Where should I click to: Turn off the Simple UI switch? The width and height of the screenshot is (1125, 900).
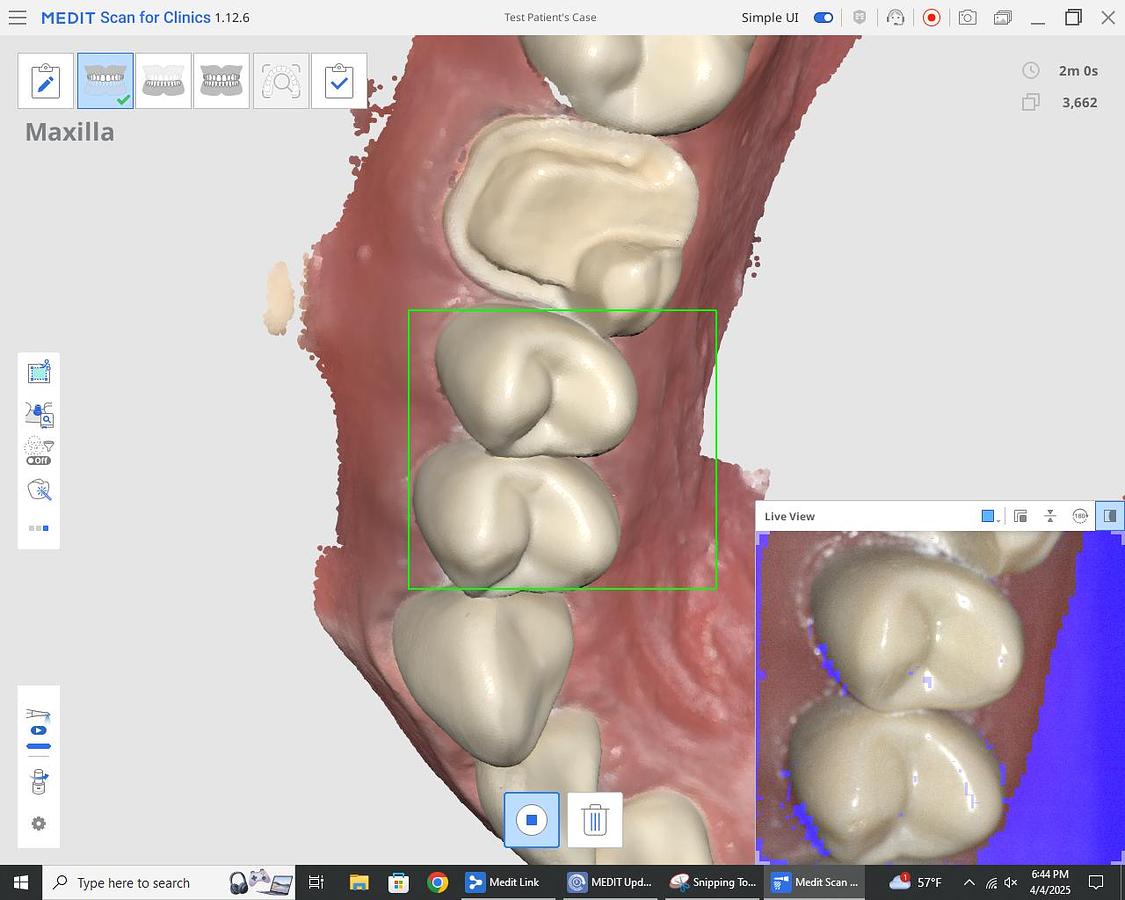823,18
